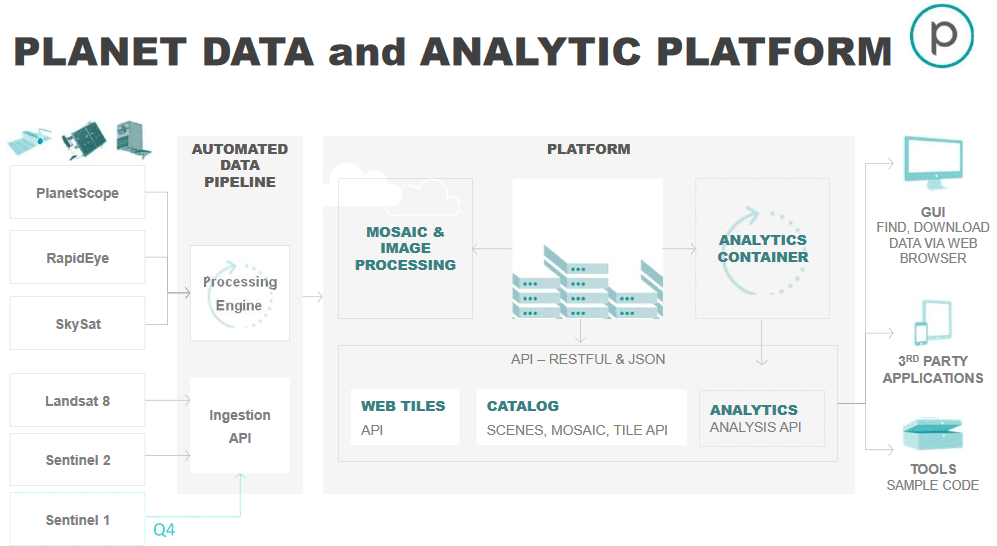Click the Sentinel 1 dashed box
The image size is (997, 546).
coord(78,519)
